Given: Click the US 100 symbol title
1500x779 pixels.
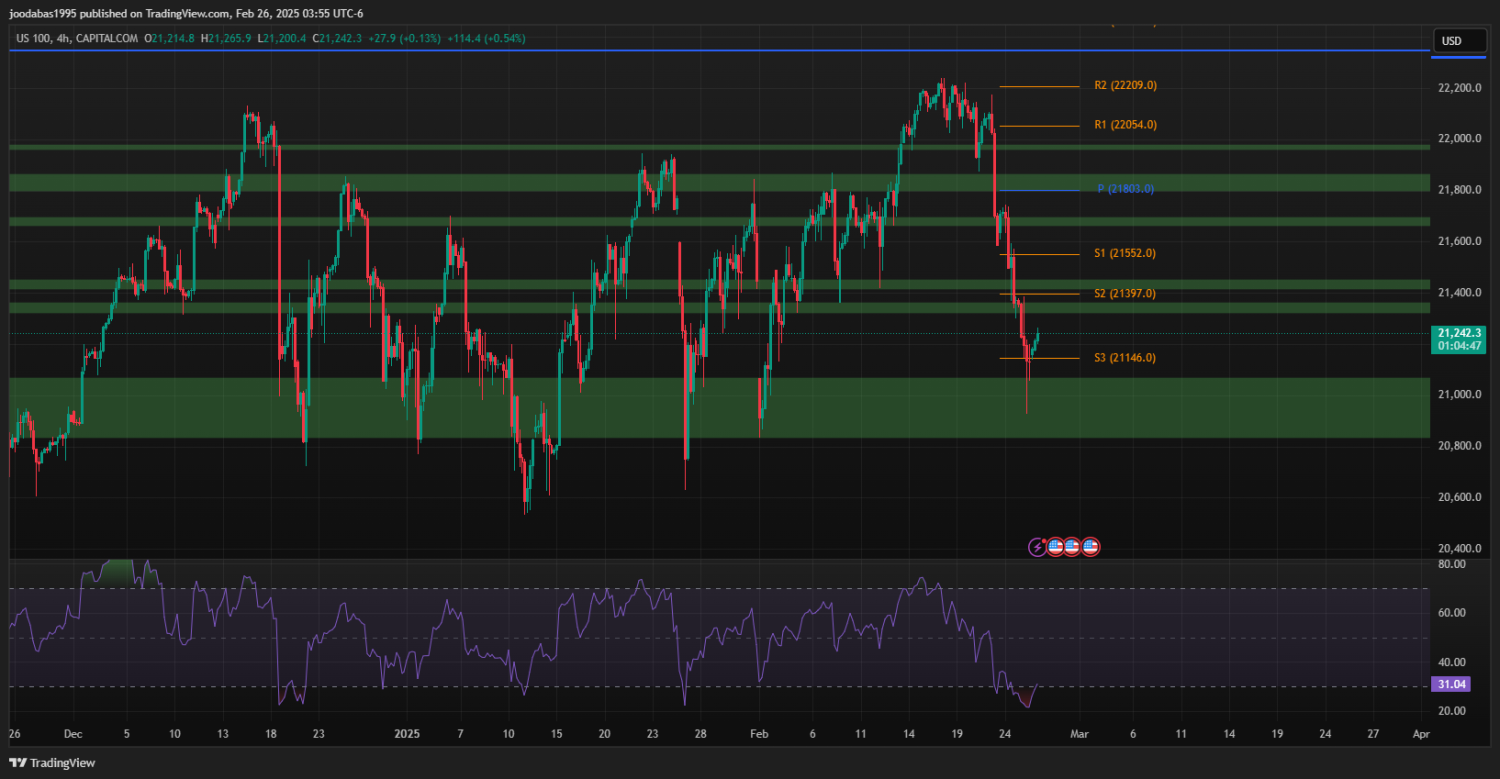Looking at the screenshot, I should click(x=37, y=39).
